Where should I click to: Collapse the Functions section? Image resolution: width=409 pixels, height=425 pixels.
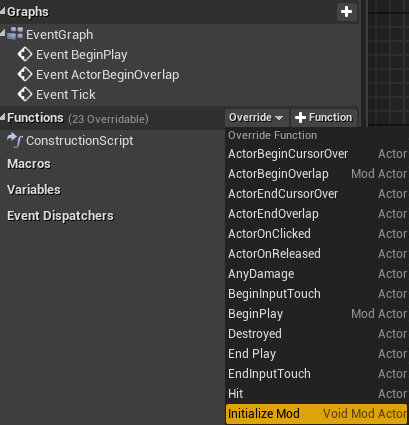click(x=3, y=117)
